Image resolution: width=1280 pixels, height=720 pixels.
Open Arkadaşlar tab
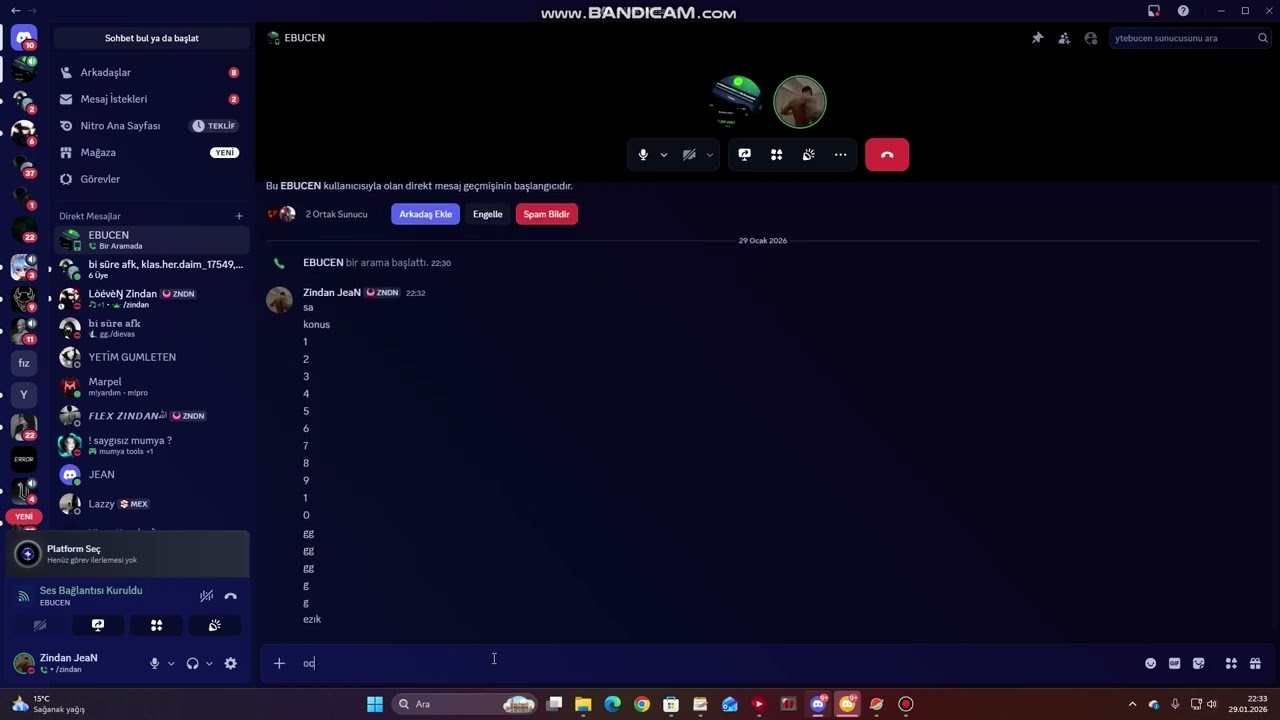[x=152, y=72]
